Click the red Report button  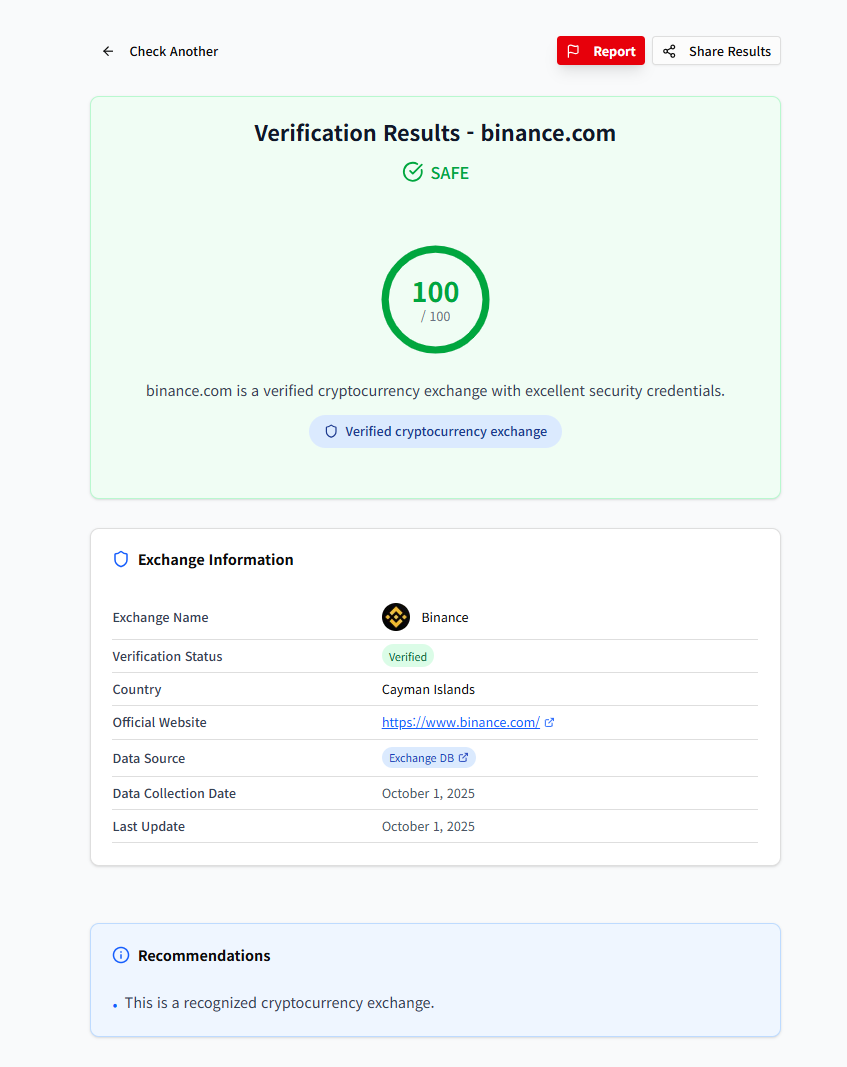coord(601,51)
